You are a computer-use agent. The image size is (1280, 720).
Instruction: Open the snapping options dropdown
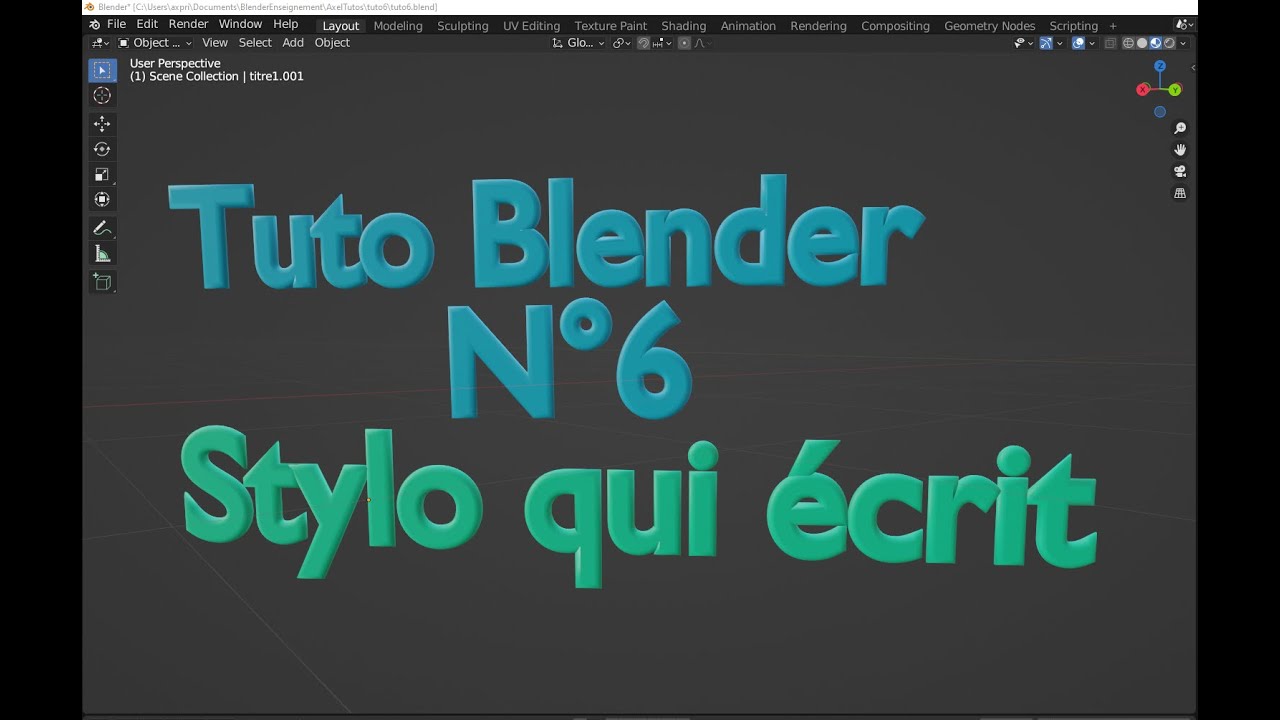coord(662,43)
